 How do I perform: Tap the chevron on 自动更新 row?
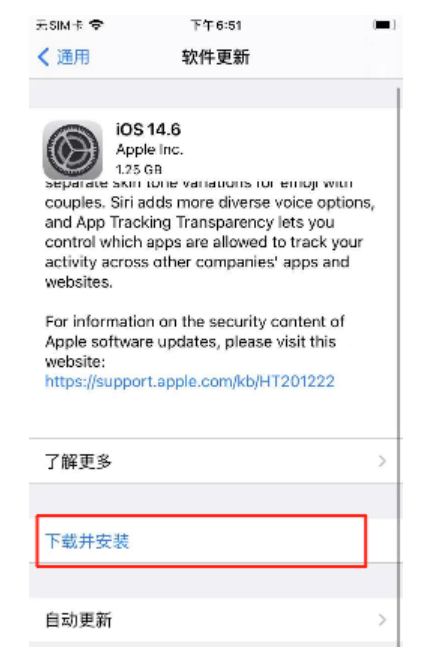[x=382, y=620]
